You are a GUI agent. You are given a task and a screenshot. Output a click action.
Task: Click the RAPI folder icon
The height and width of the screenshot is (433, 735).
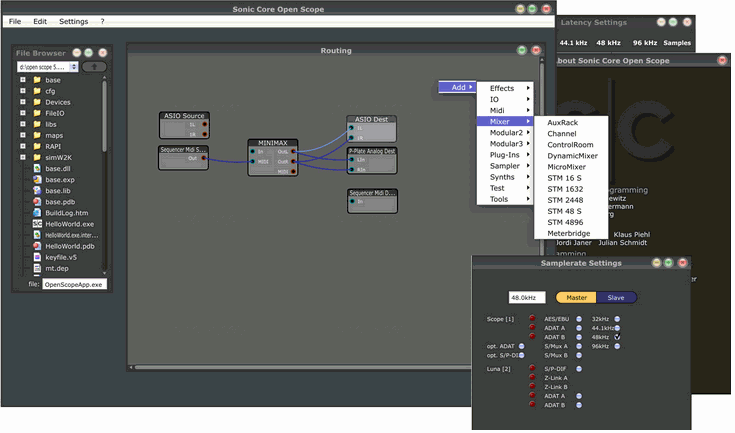37,147
